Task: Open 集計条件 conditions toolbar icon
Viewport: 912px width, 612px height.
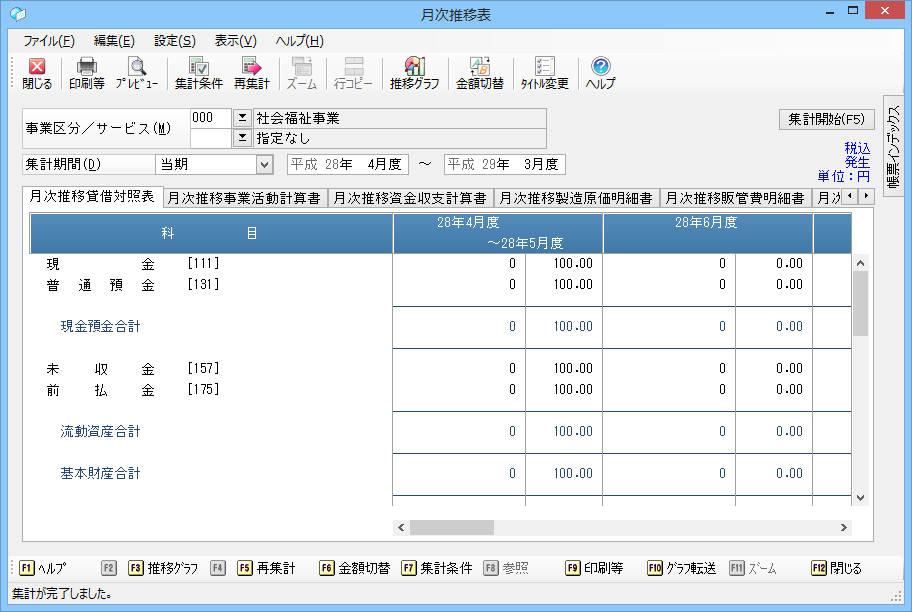Action: (x=198, y=73)
